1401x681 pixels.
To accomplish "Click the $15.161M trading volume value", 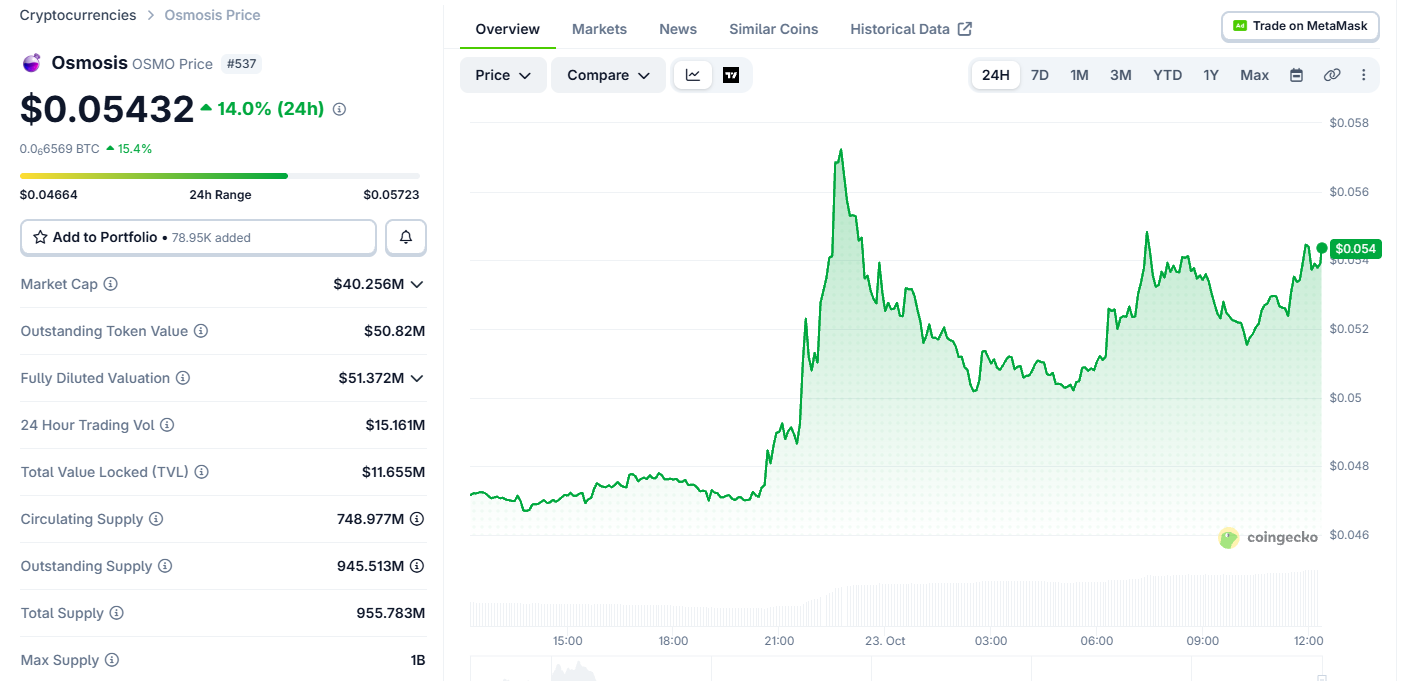I will point(395,425).
